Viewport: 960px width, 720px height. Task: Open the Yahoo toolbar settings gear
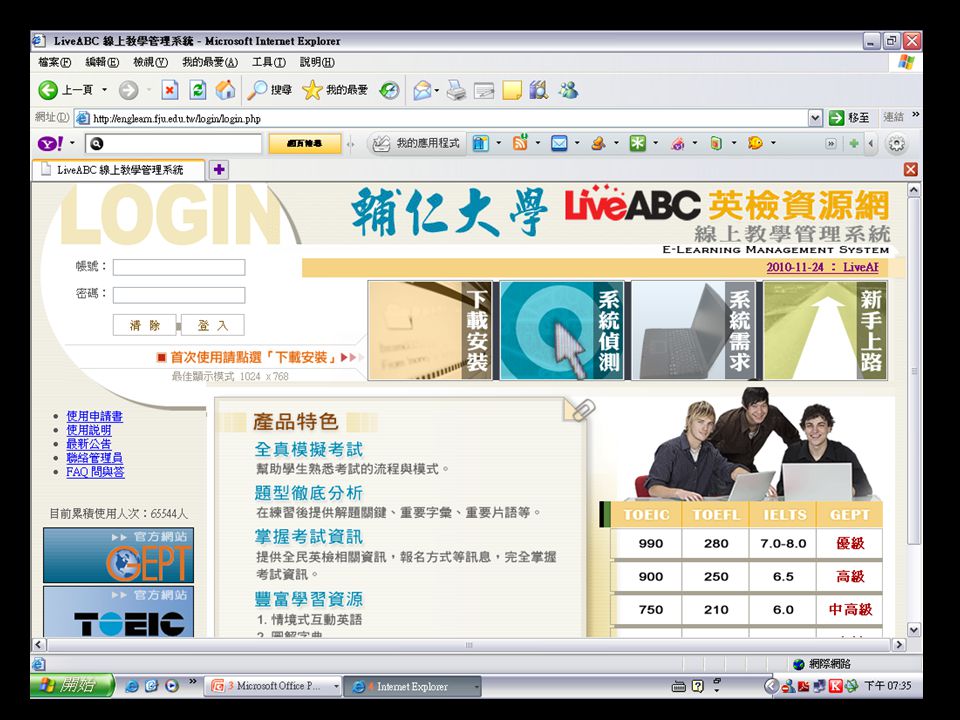pos(896,143)
